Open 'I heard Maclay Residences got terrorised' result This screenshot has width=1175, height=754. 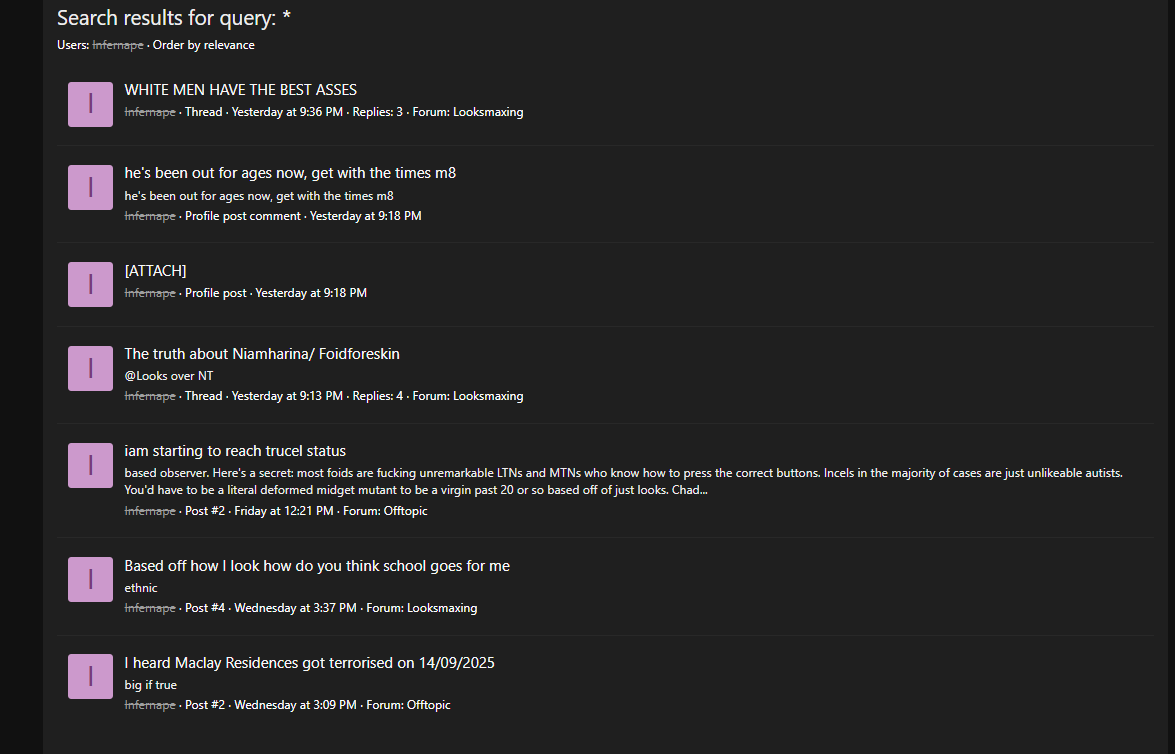click(x=309, y=663)
